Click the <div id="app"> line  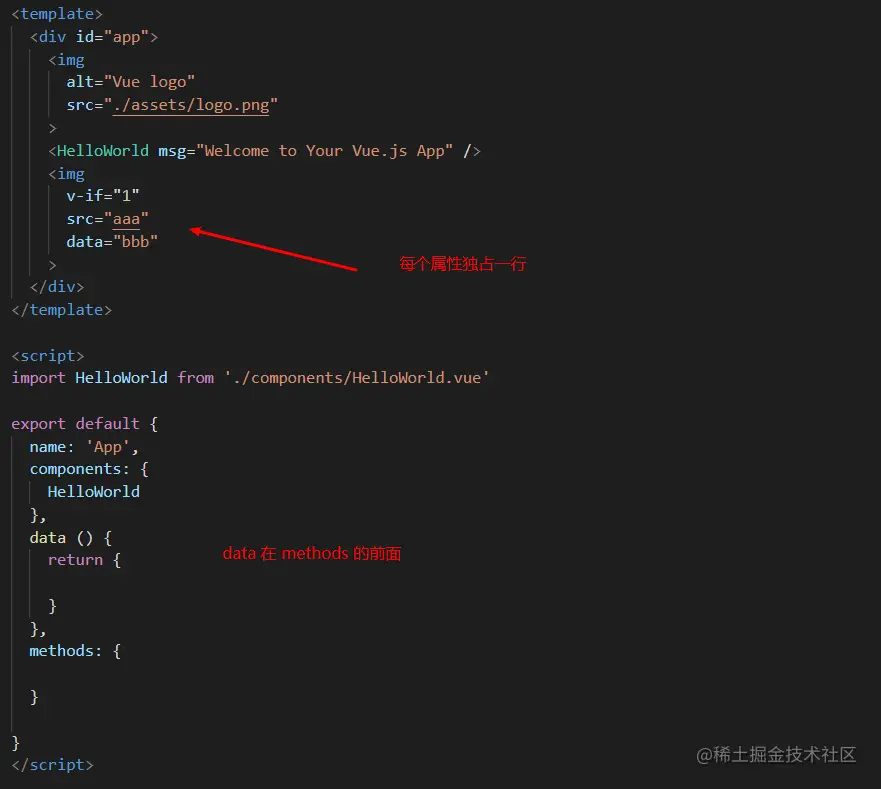[94, 37]
